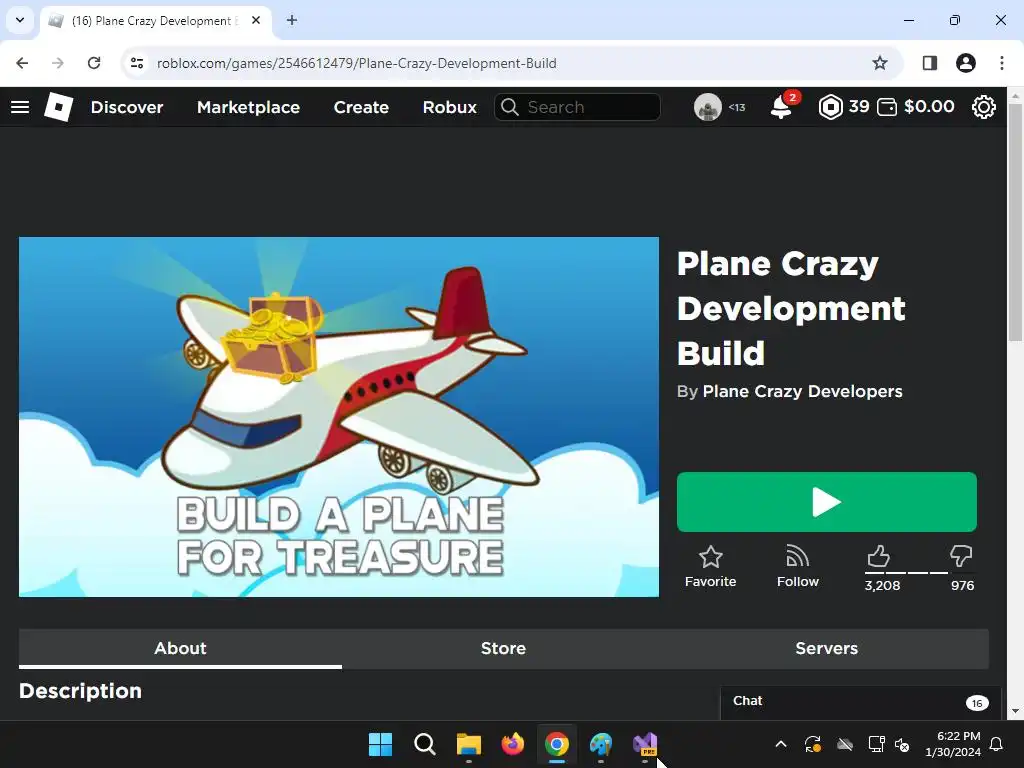Viewport: 1024px width, 768px height.
Task: Dislike the game with thumbs down
Action: point(961,556)
